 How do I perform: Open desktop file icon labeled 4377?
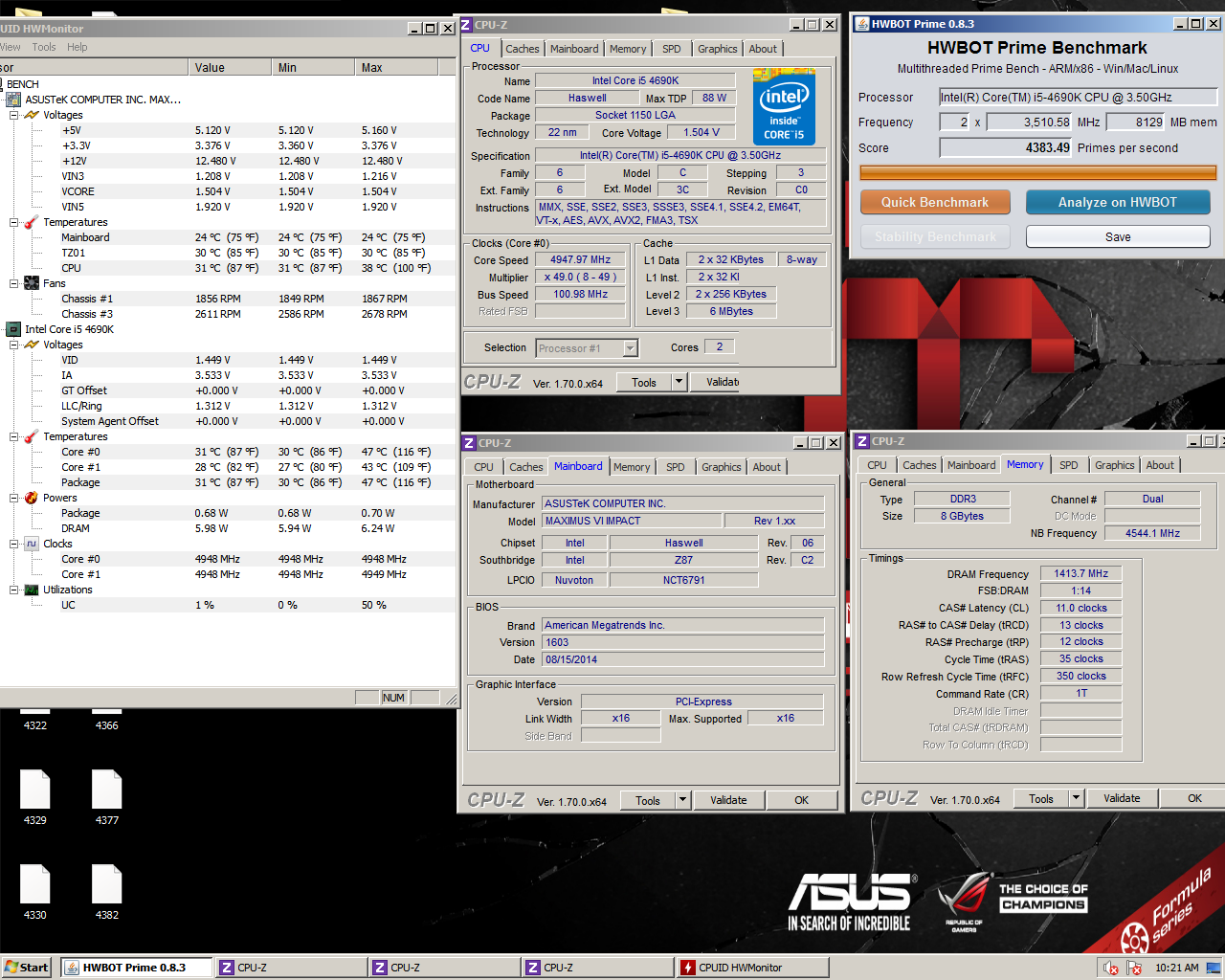coord(107,797)
